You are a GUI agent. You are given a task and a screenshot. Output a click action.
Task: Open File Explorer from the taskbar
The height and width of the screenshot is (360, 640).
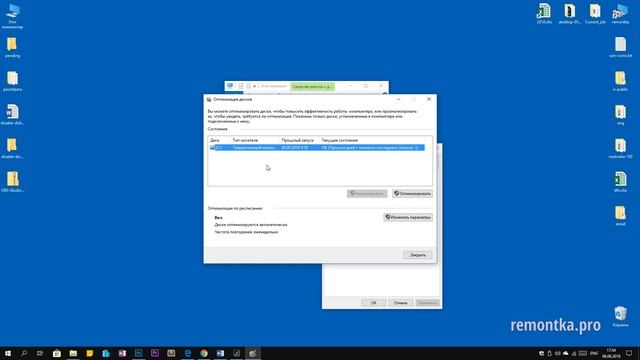pos(73,353)
